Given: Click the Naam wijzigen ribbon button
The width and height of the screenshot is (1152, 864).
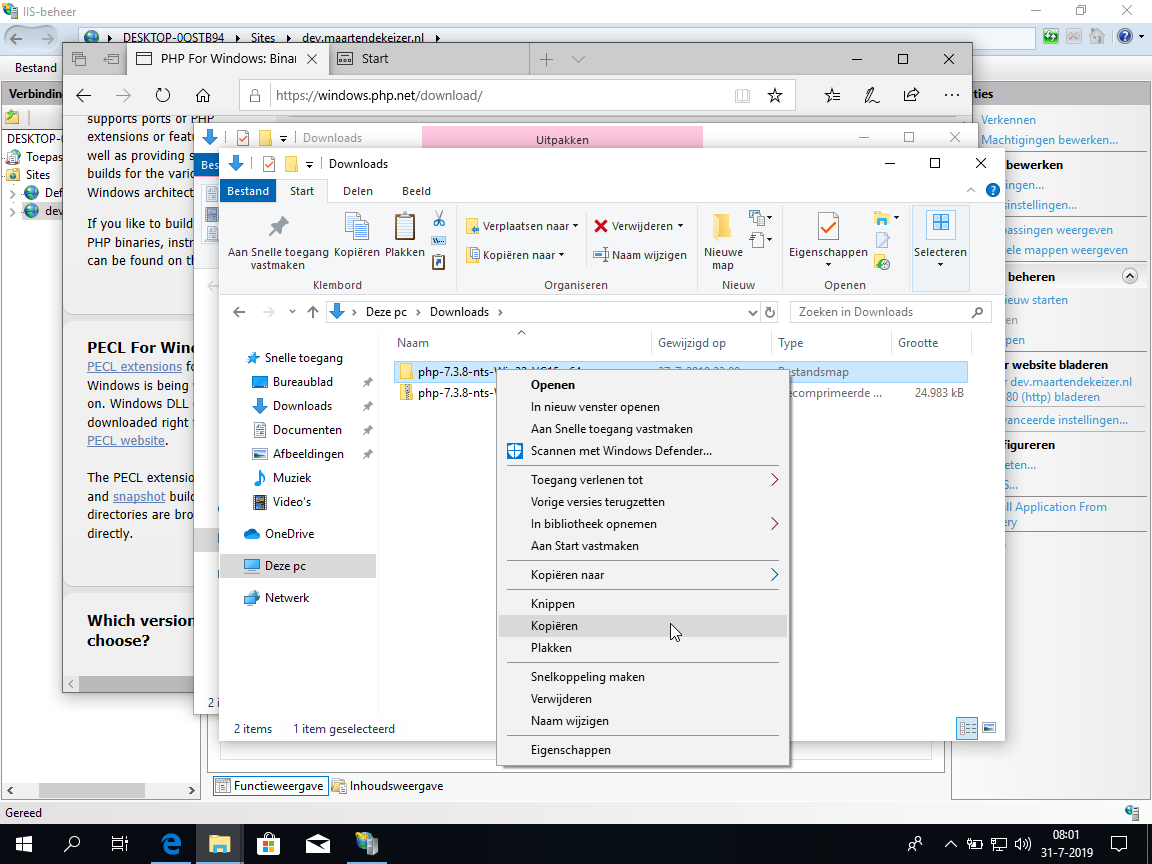Looking at the screenshot, I should pos(640,255).
